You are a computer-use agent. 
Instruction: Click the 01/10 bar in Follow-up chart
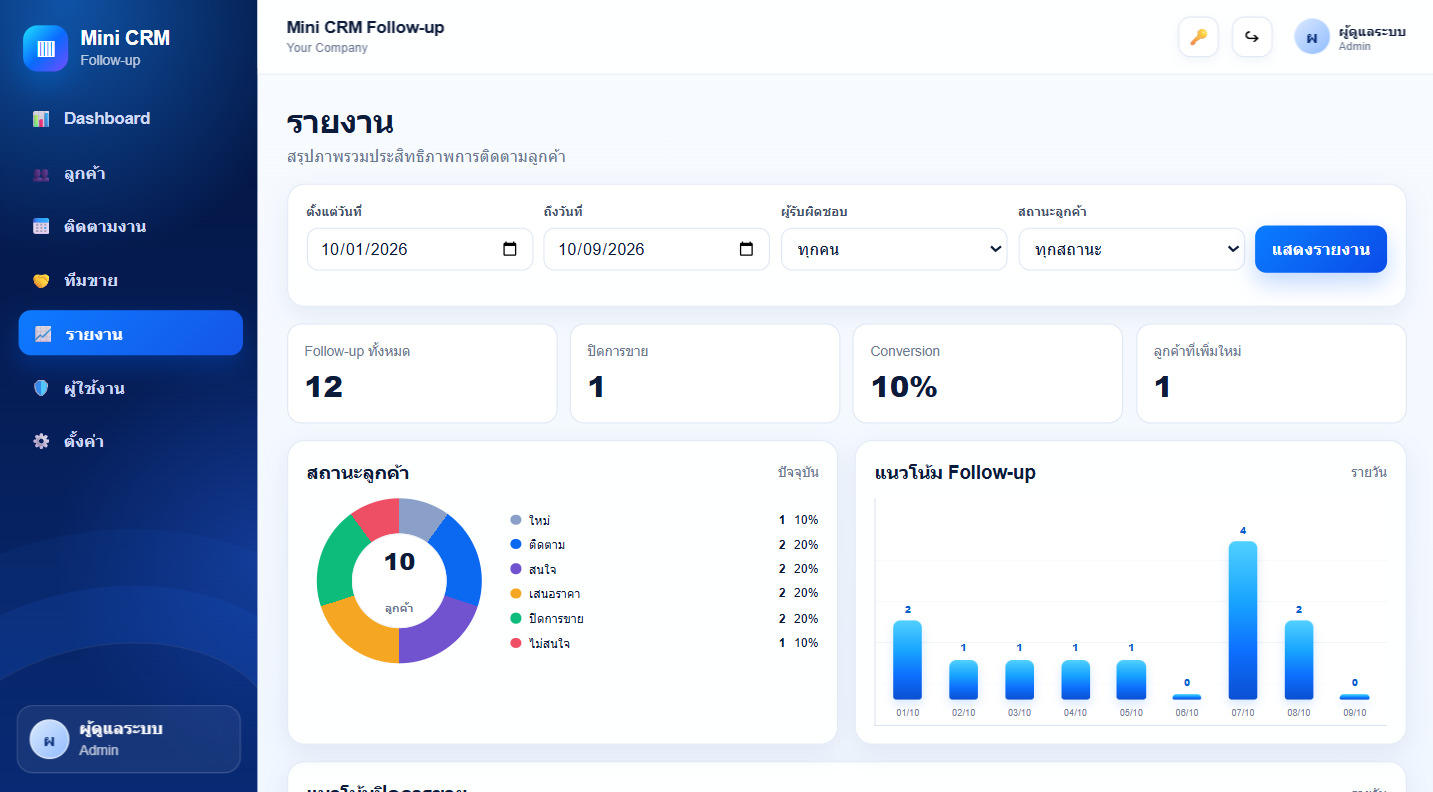pos(907,660)
